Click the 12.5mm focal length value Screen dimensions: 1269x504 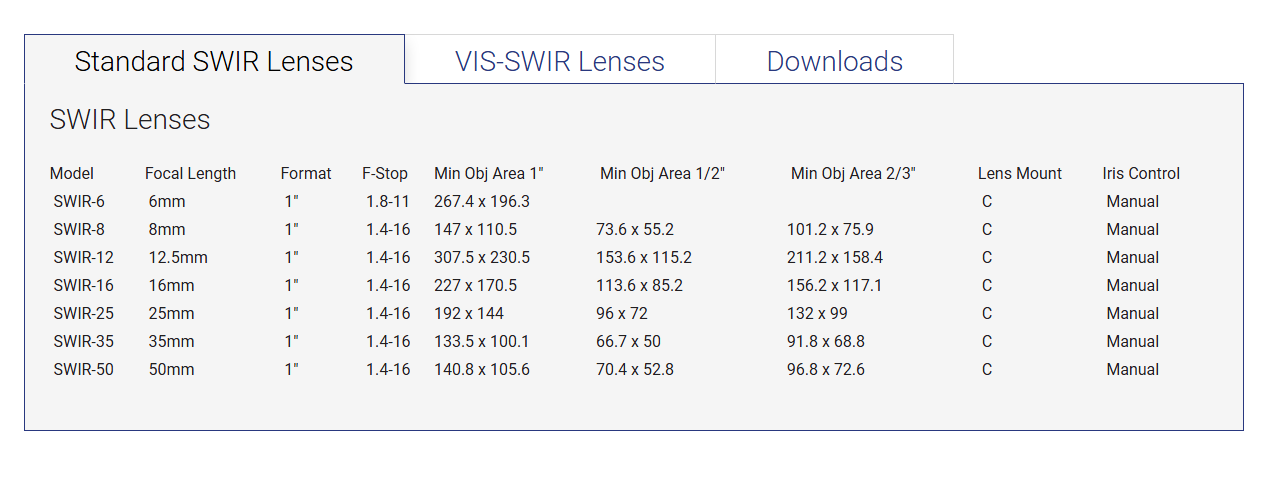tap(178, 257)
